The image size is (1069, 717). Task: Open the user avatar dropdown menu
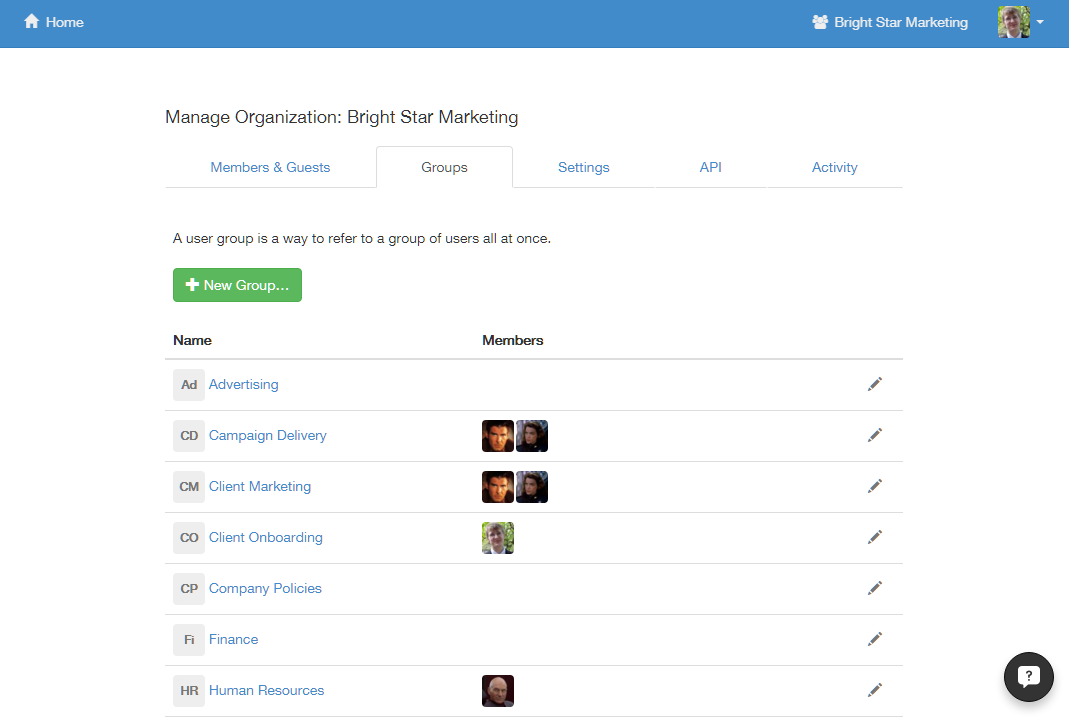tap(1020, 22)
